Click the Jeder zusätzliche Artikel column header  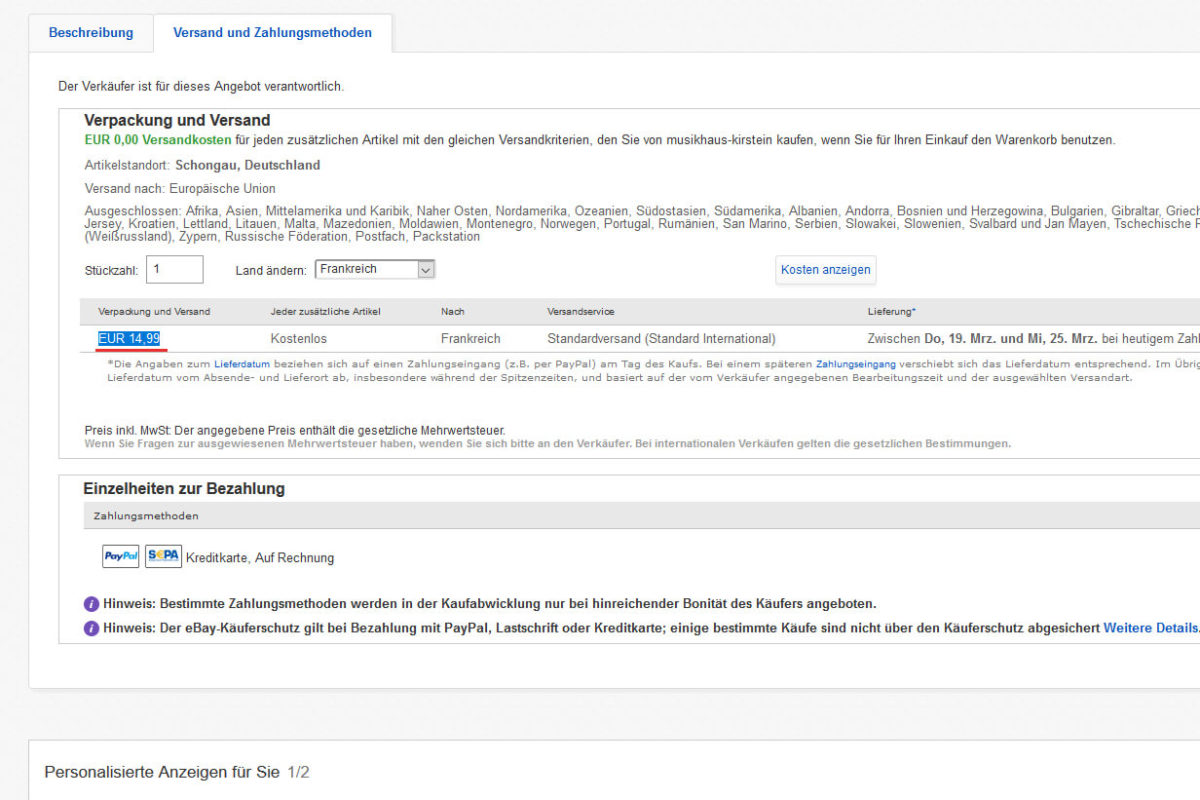325,312
